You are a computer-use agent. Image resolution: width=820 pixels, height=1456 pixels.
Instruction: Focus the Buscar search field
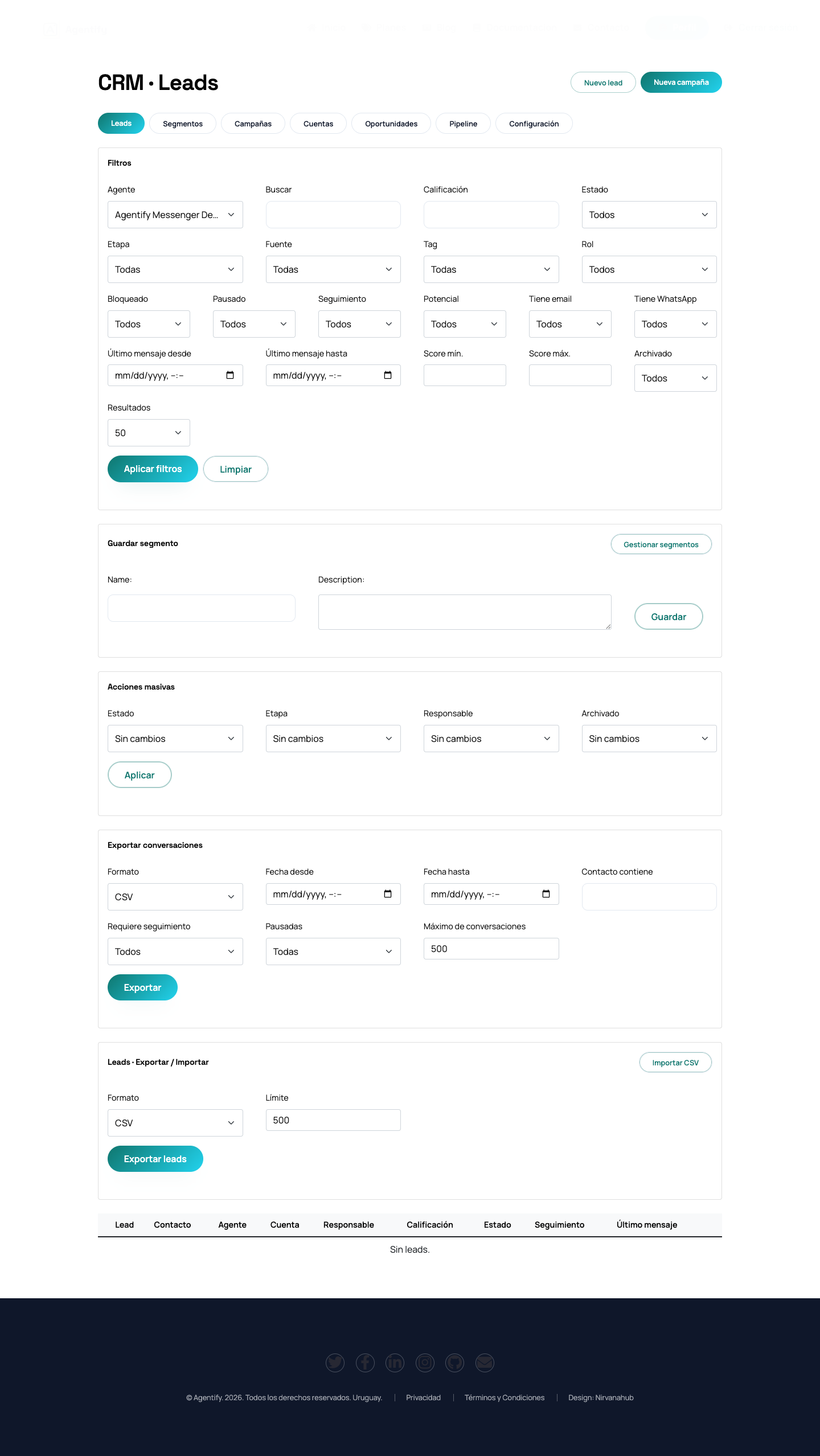click(x=333, y=215)
